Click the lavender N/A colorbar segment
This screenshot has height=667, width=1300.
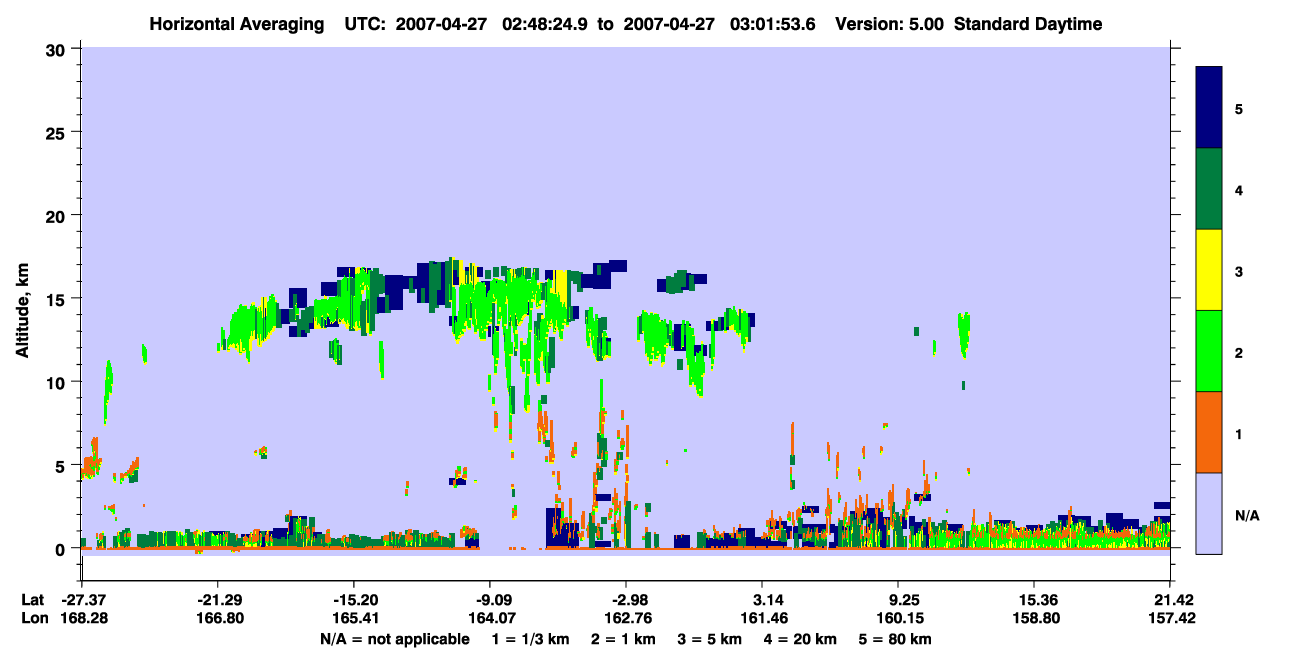(x=1209, y=513)
